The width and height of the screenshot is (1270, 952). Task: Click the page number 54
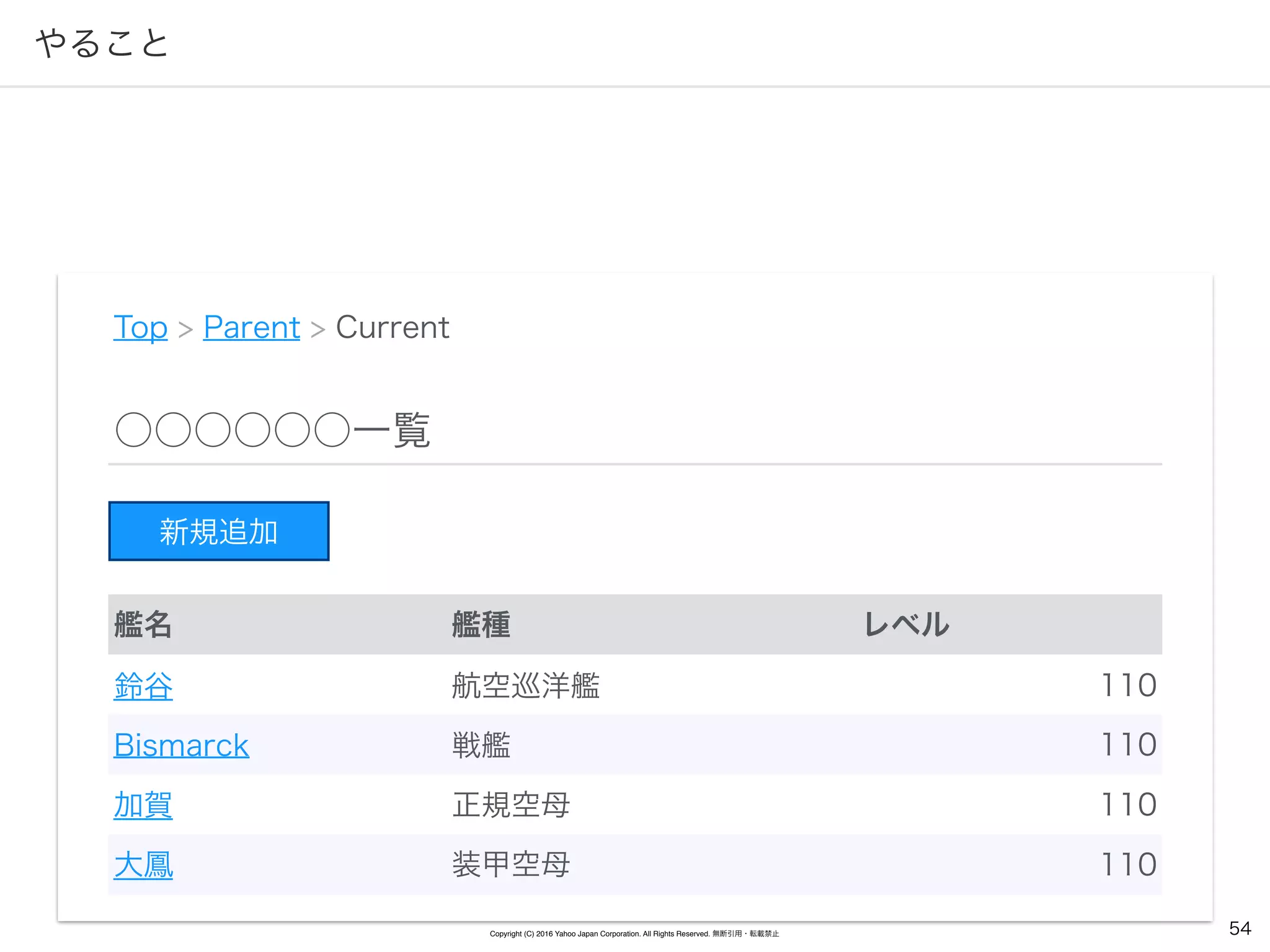1240,928
